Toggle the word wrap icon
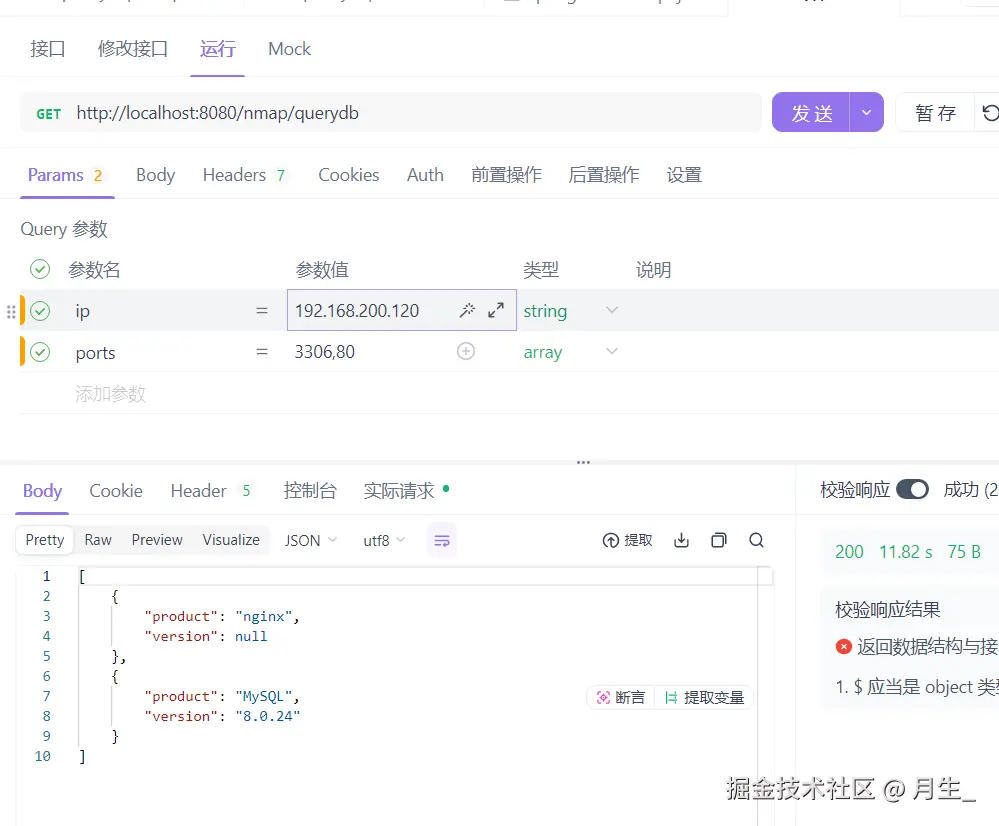This screenshot has width=999, height=826. point(442,540)
